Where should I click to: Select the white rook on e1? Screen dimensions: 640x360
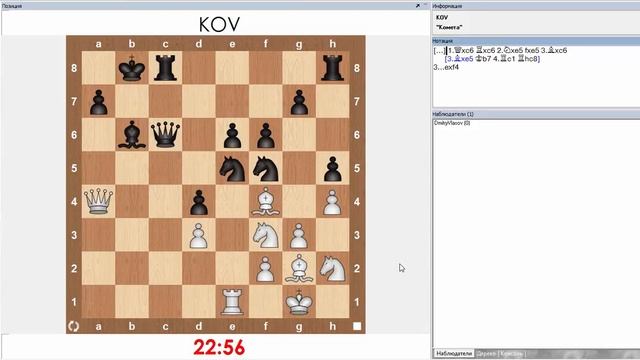232,302
